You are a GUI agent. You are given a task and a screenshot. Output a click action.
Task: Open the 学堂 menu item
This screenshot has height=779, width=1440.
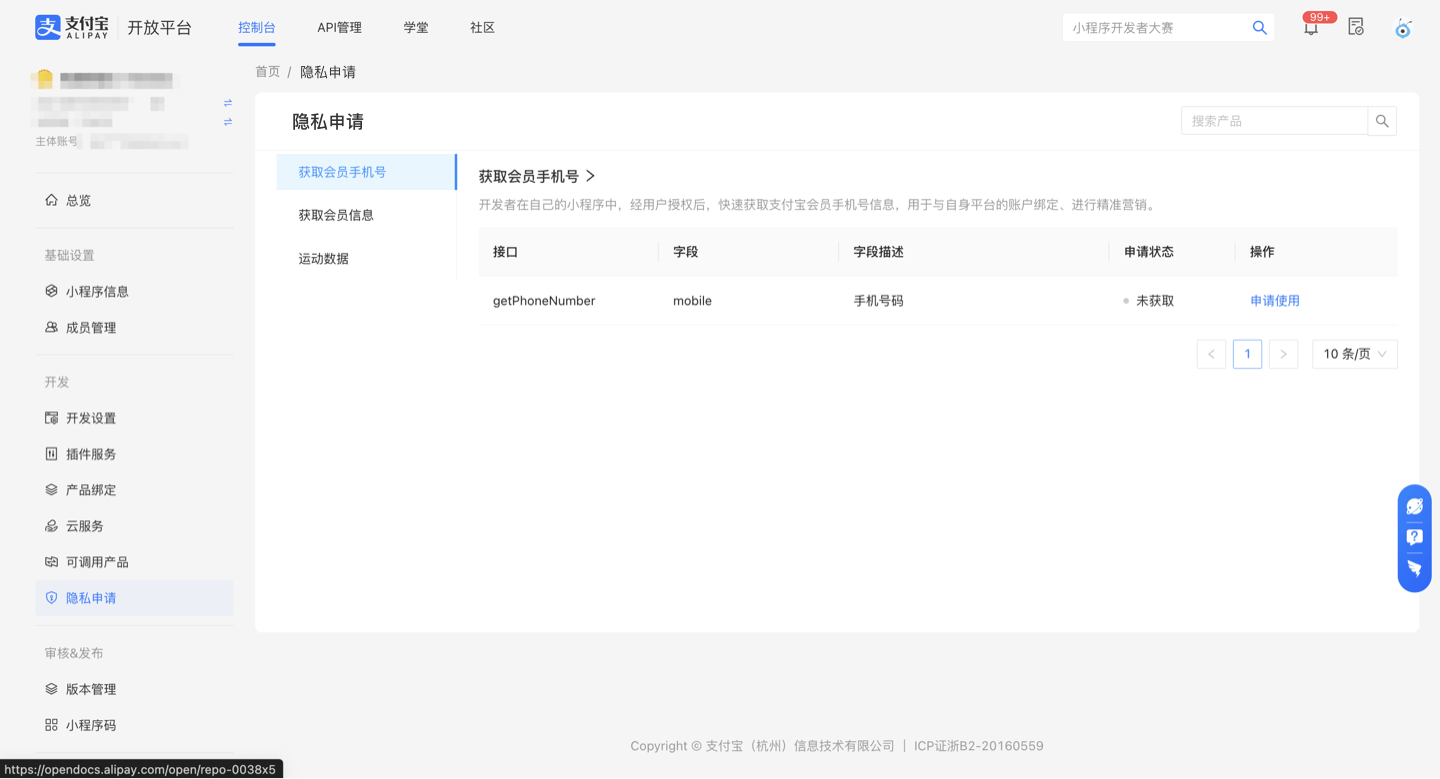coord(416,27)
